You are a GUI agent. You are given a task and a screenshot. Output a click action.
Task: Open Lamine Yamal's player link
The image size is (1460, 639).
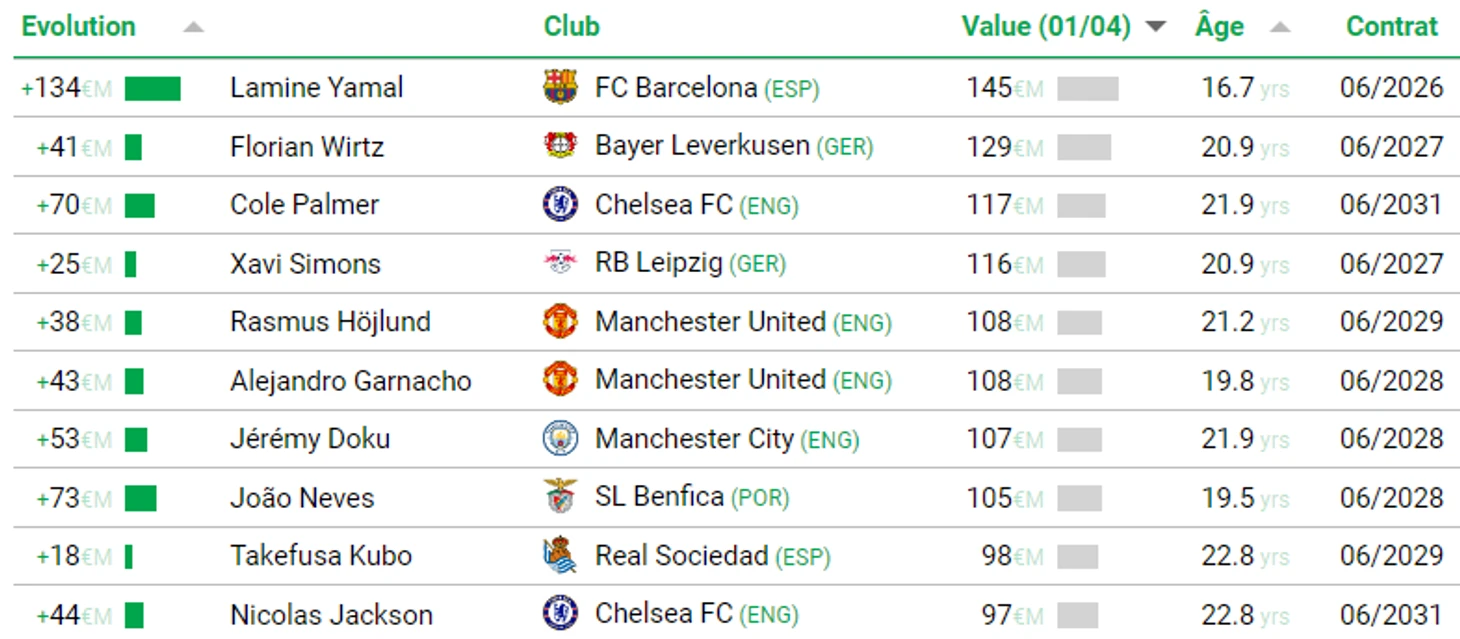tap(316, 88)
